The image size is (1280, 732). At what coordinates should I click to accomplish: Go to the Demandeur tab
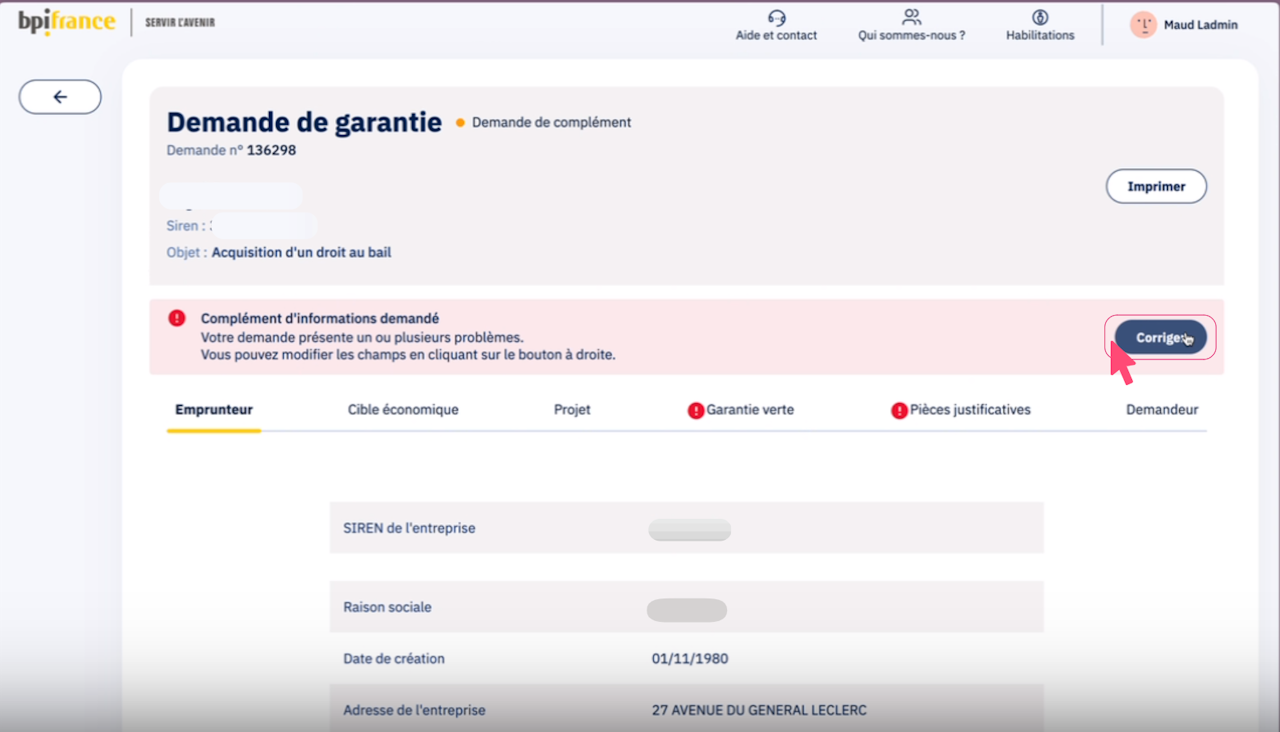pos(1162,409)
